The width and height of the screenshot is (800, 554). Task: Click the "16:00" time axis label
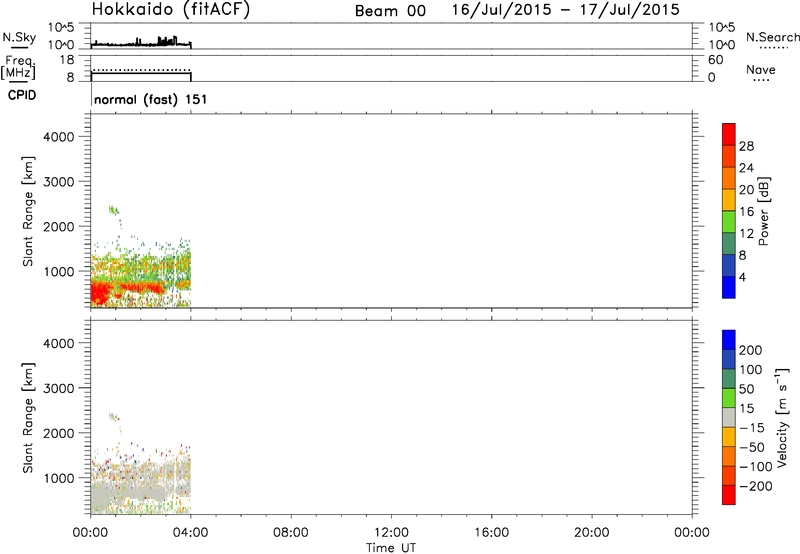491,533
